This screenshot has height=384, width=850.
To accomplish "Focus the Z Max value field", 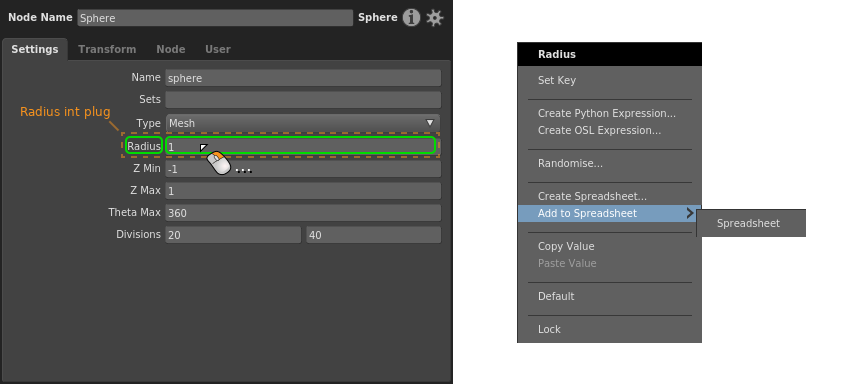I will 303,191.
